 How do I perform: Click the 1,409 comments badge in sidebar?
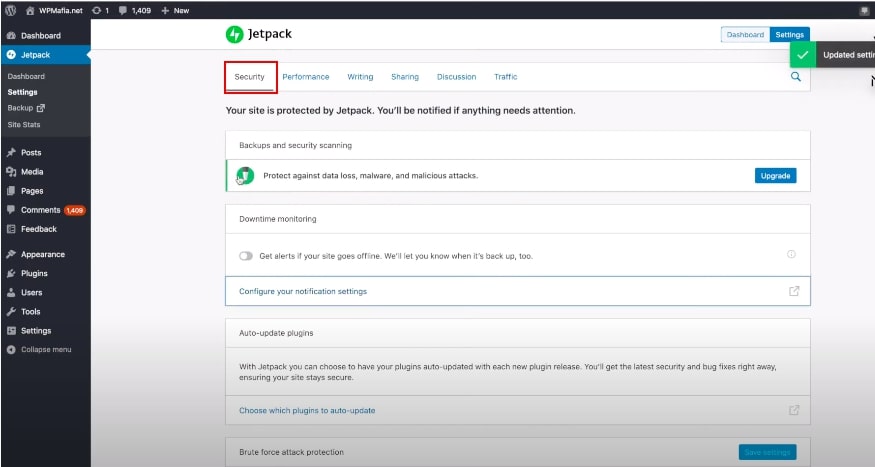[74, 210]
